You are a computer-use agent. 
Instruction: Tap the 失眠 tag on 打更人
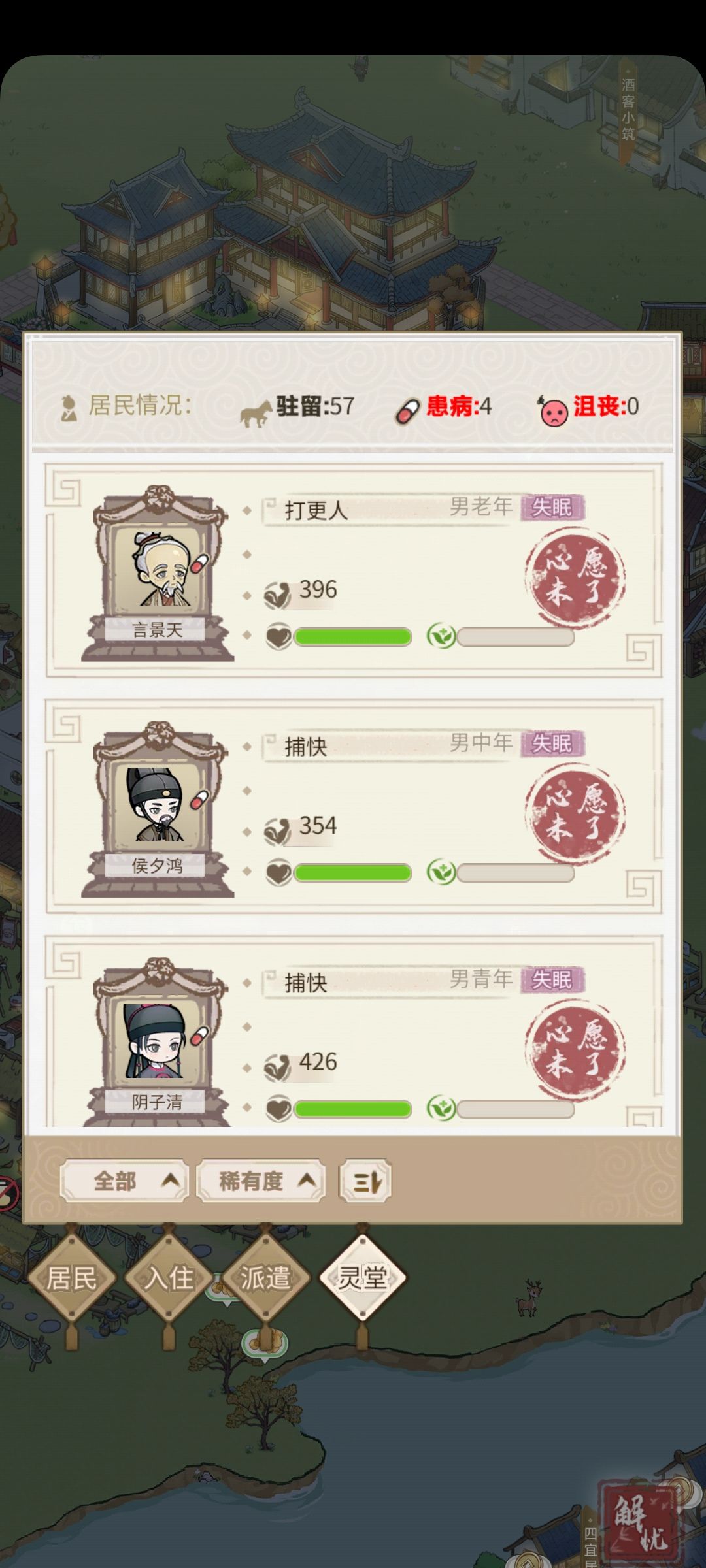pyautogui.click(x=552, y=507)
